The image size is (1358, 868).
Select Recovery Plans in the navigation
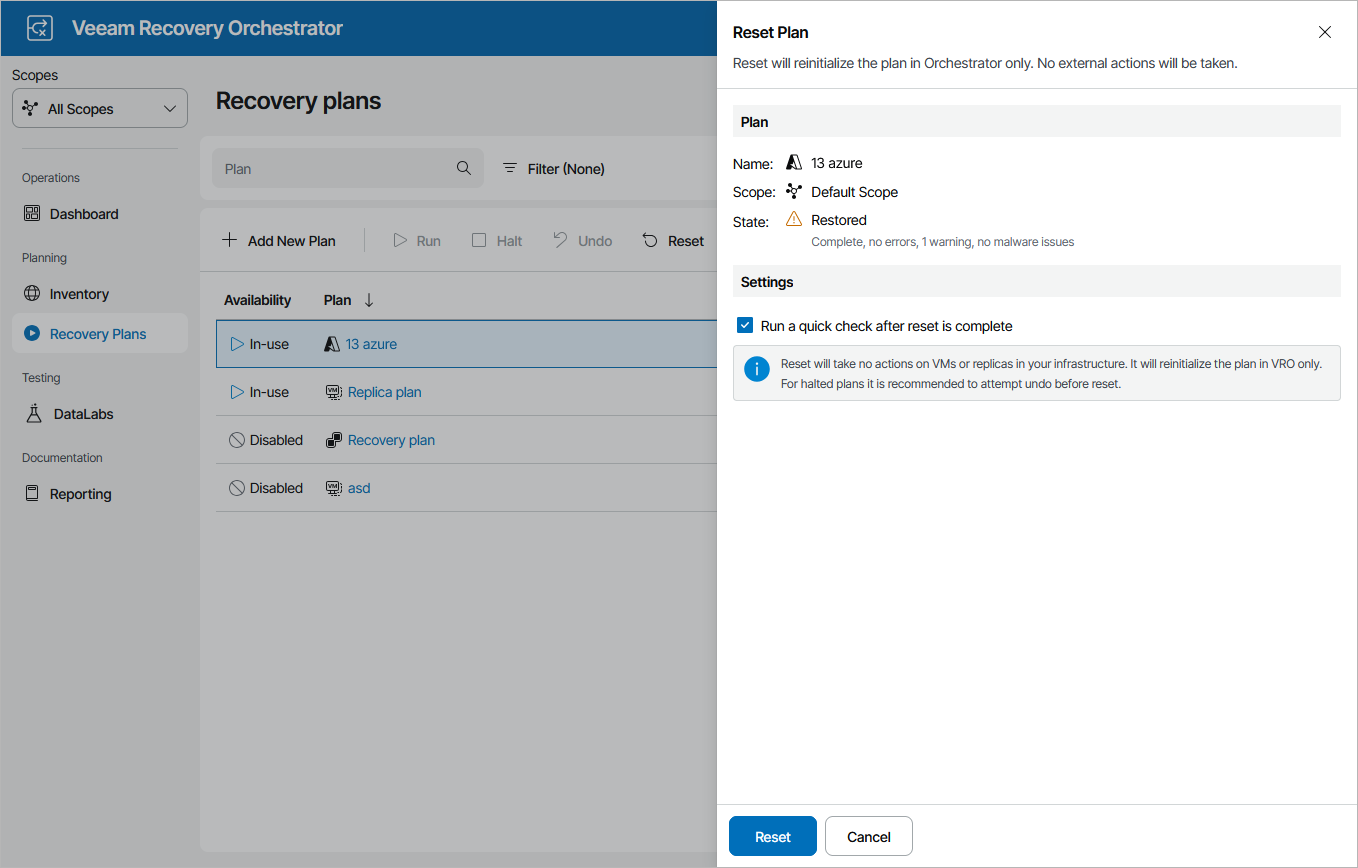pos(95,333)
